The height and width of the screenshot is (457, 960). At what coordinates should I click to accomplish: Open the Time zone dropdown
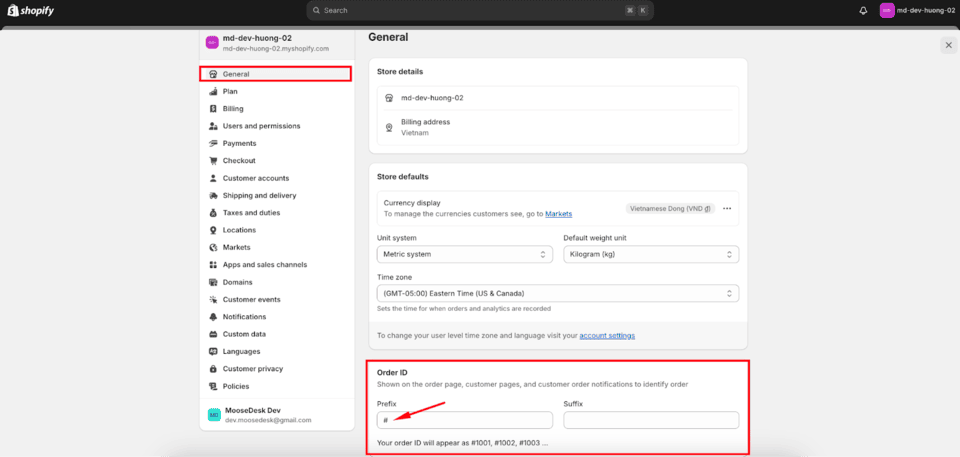pos(558,293)
